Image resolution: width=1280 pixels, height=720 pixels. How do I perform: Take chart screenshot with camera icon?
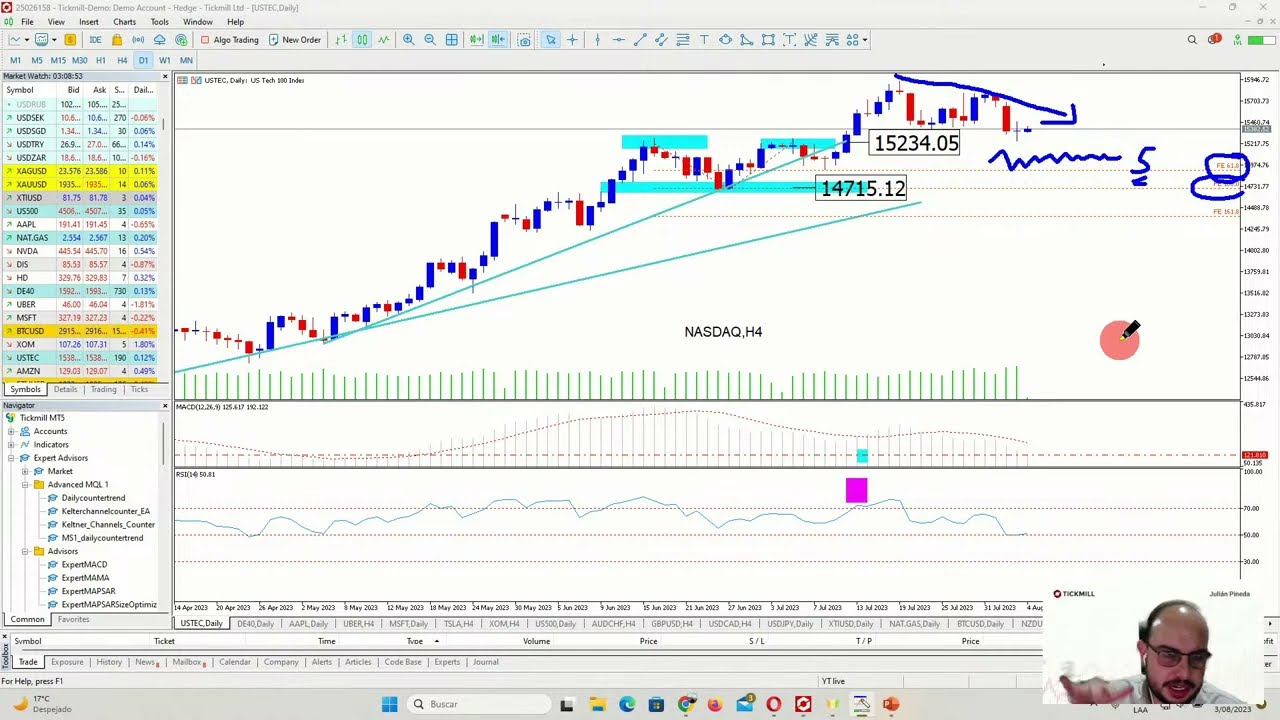[x=524, y=40]
